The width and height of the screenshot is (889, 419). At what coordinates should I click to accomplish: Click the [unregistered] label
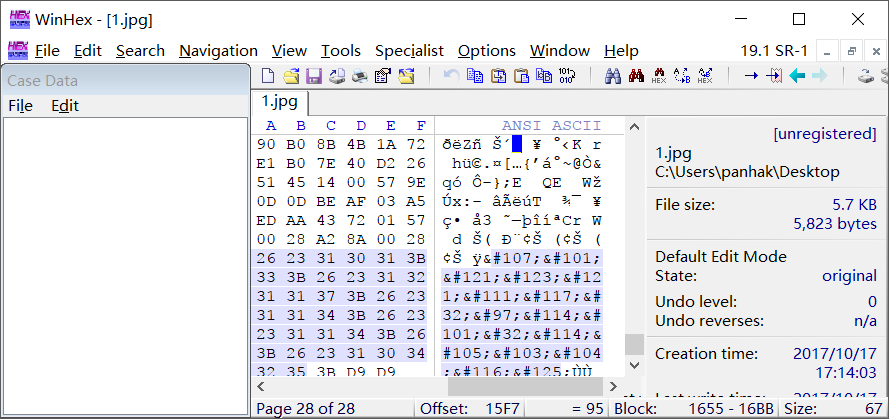tap(825, 134)
